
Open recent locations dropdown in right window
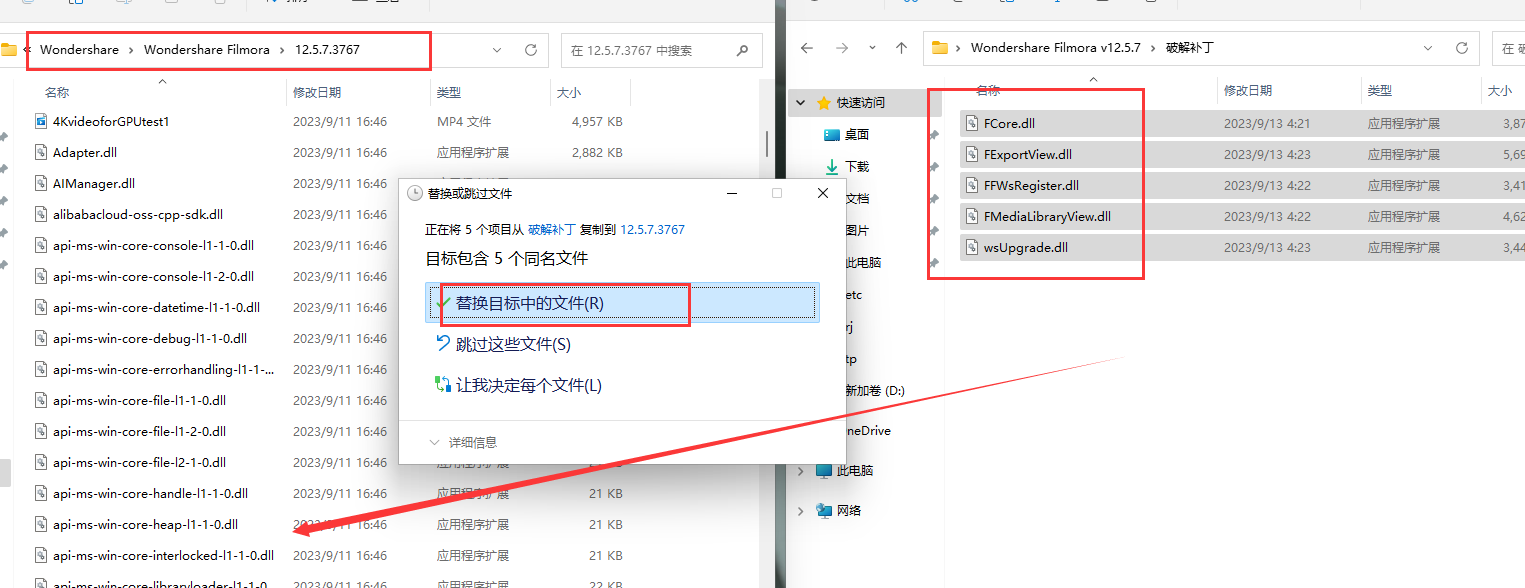pos(872,47)
